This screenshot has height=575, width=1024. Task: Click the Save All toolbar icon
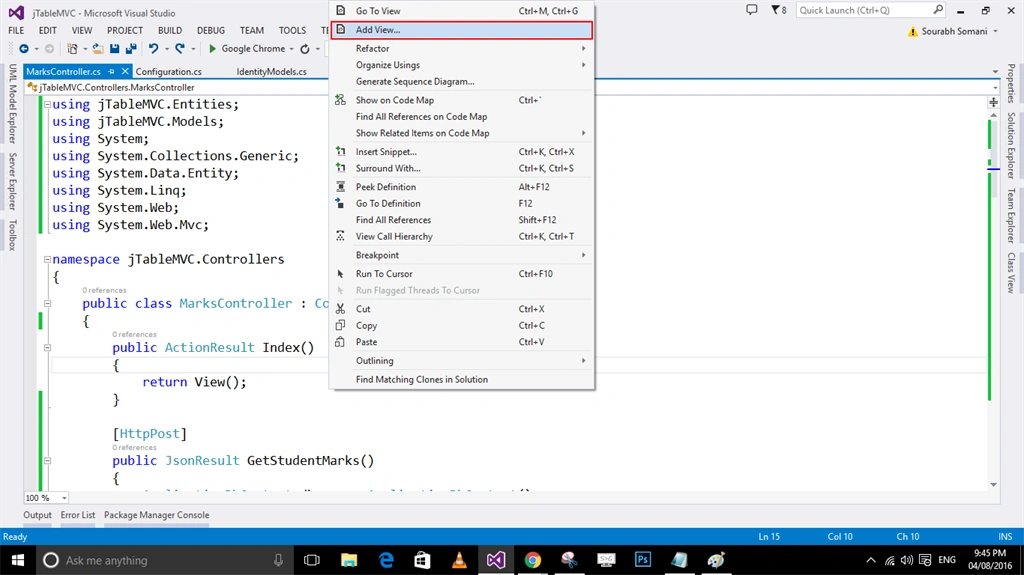[131, 48]
